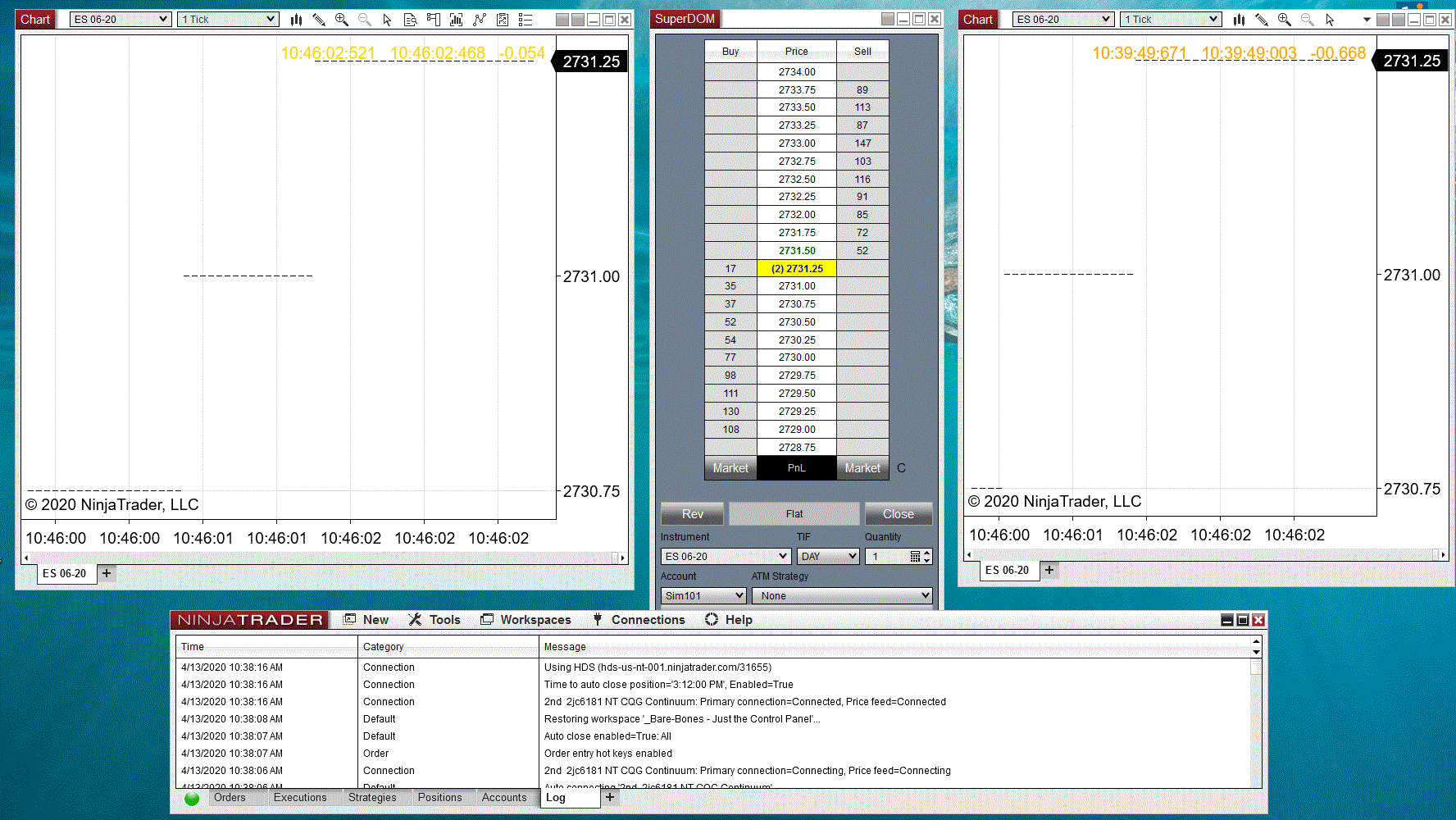Click the highlighted 2731.25 price cell
Viewport: 1456px width, 820px height.
[x=797, y=269]
